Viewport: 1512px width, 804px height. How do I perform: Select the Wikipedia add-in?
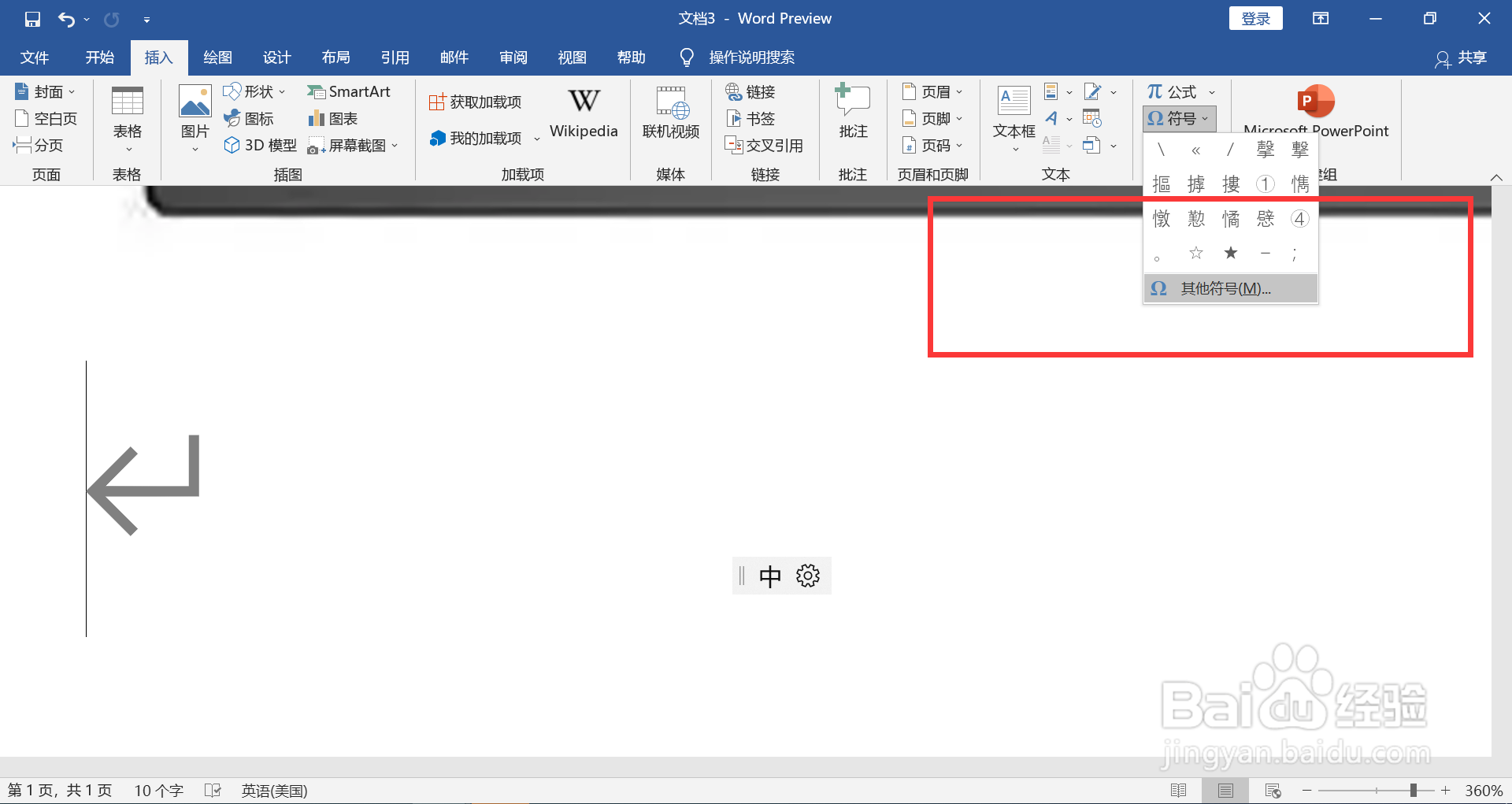583,113
